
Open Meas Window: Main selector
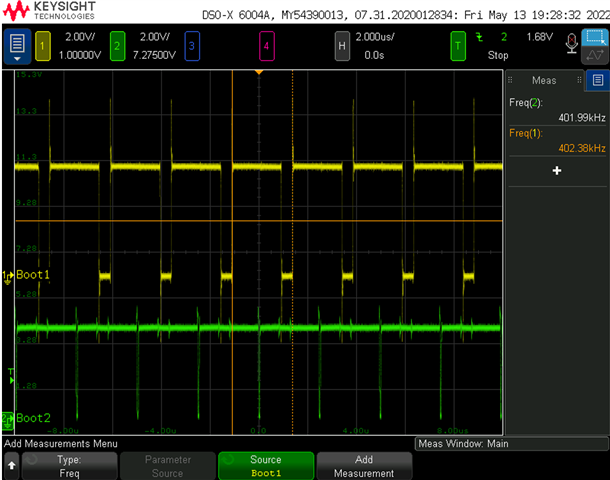tap(511, 444)
